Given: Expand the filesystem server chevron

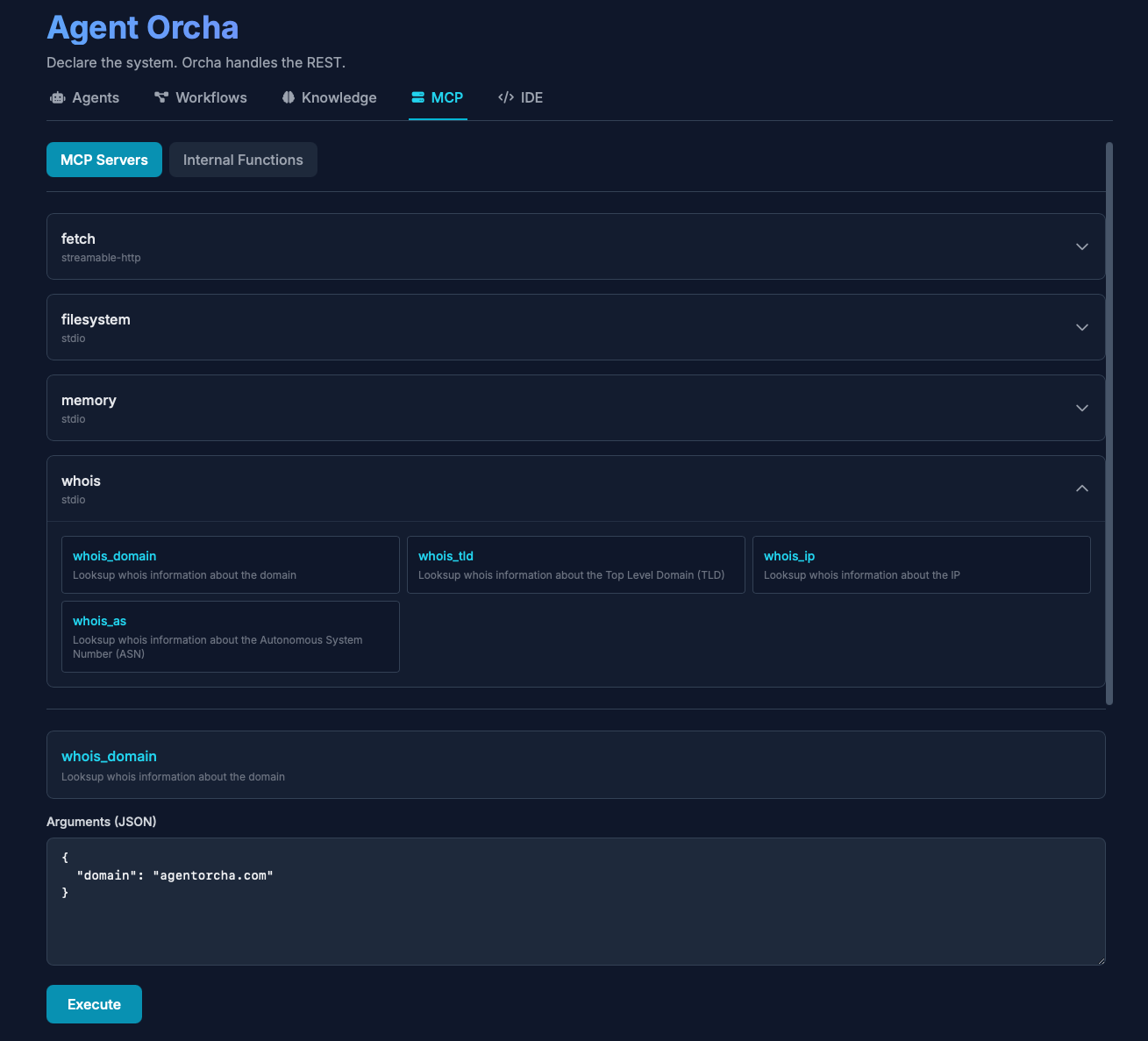Looking at the screenshot, I should [1081, 327].
